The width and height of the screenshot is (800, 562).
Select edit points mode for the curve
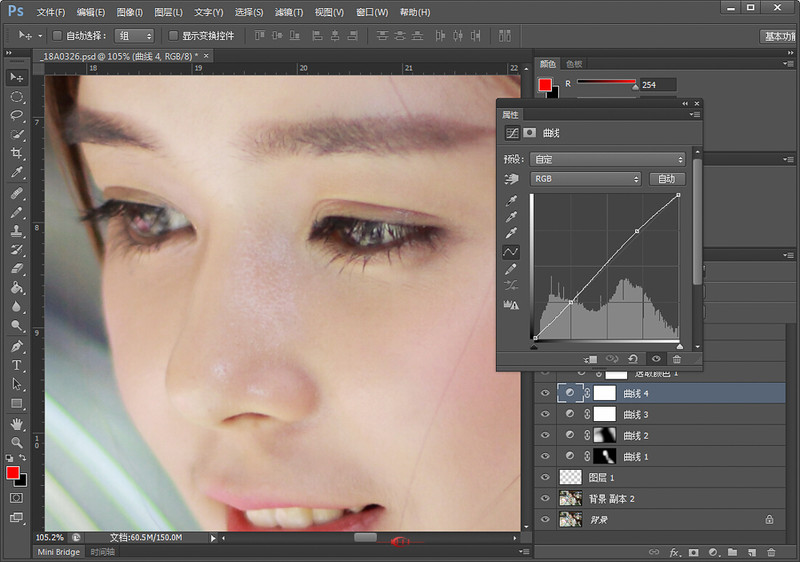pos(511,251)
